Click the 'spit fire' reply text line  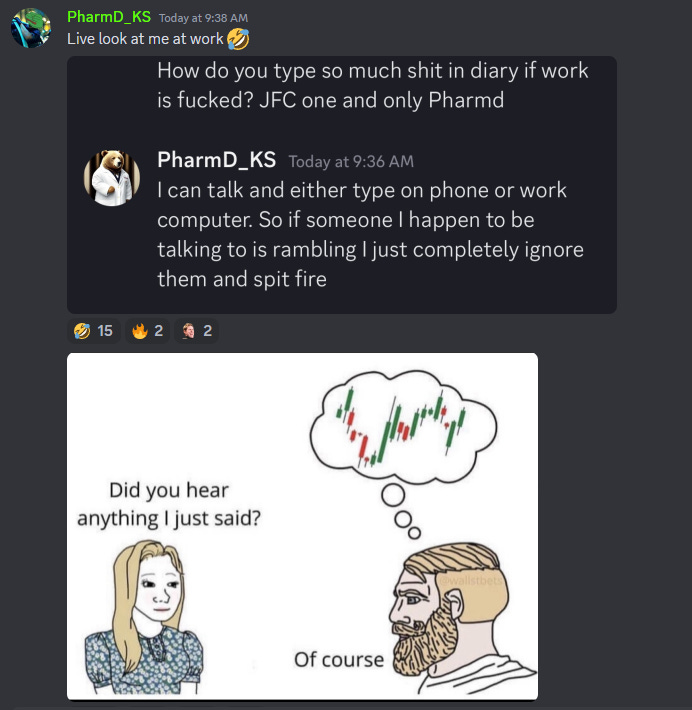[242, 279]
